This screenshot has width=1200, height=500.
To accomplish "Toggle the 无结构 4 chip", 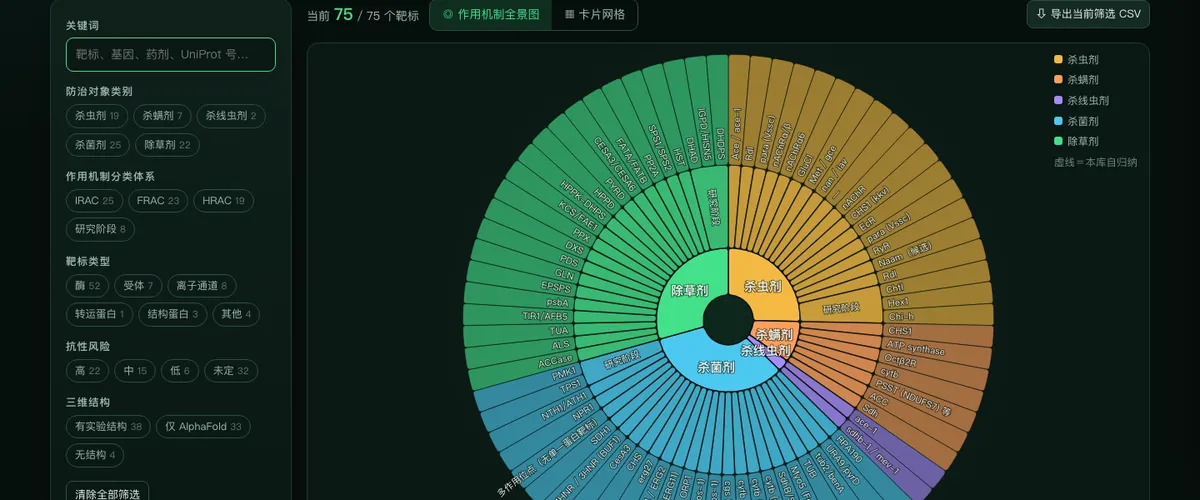I will 94,455.
